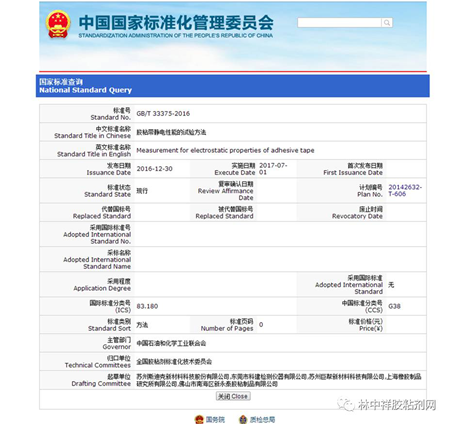Click the 'Issuance Date' label

pos(109,172)
